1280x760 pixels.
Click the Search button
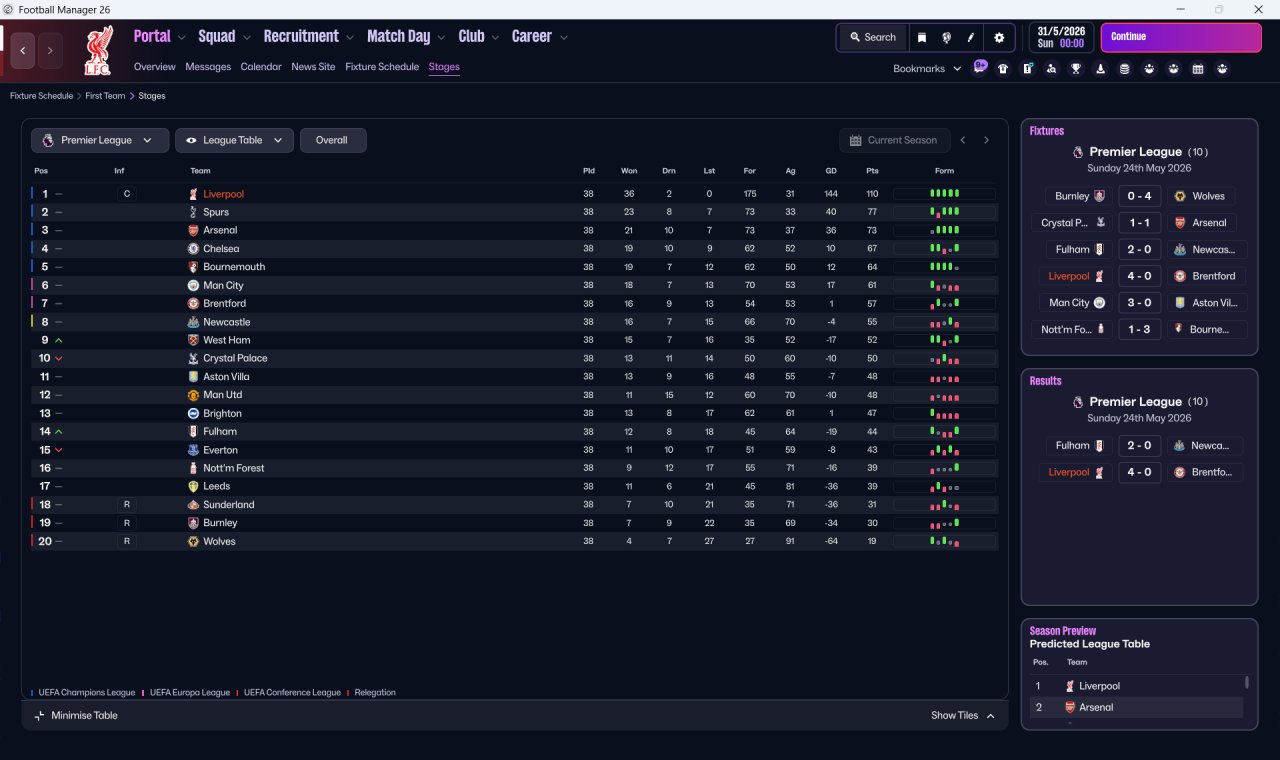(x=873, y=37)
